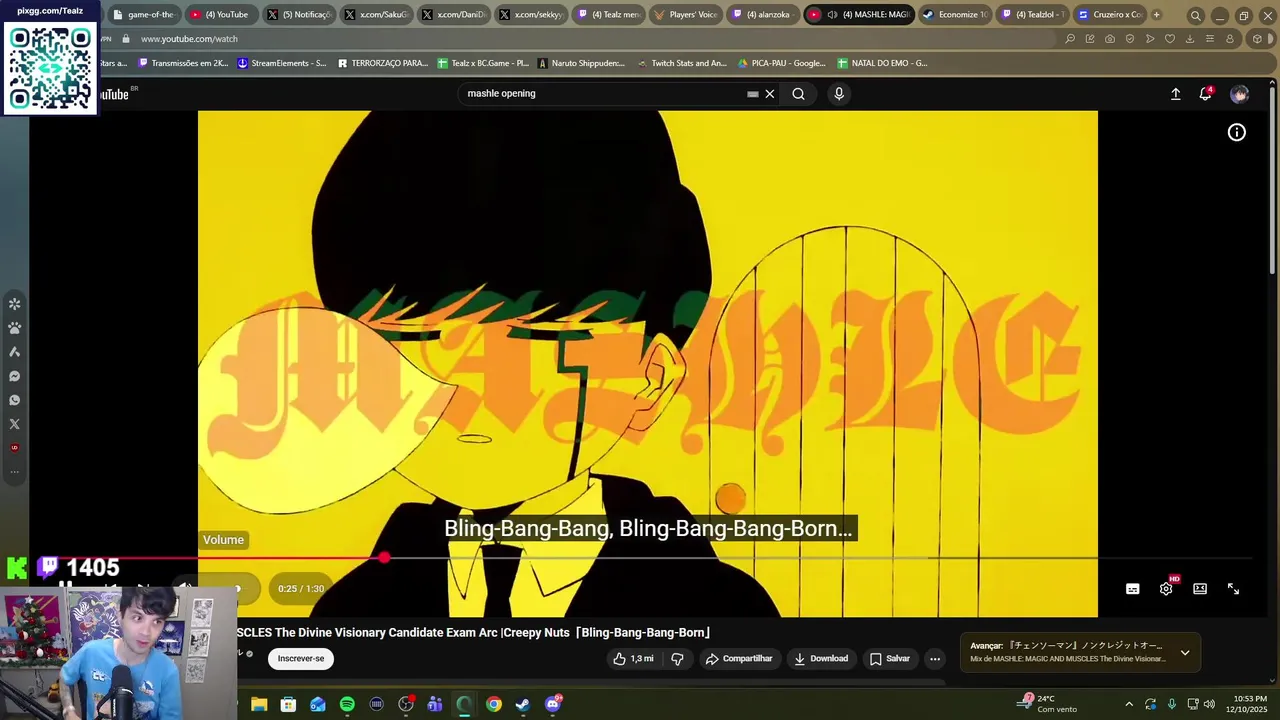Open a new browser tab
1280x720 pixels.
click(1157, 15)
